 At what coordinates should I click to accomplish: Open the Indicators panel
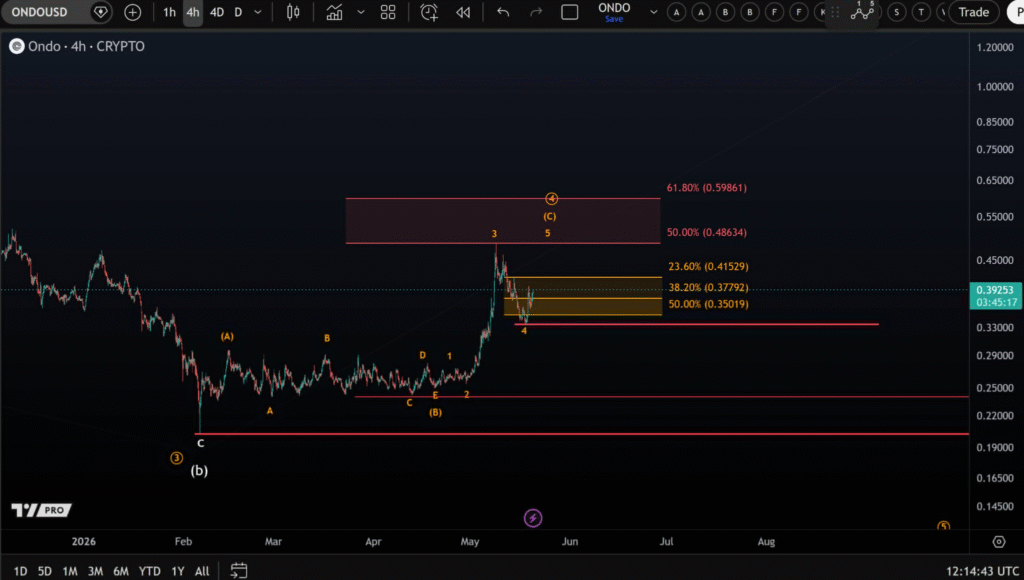(x=334, y=12)
